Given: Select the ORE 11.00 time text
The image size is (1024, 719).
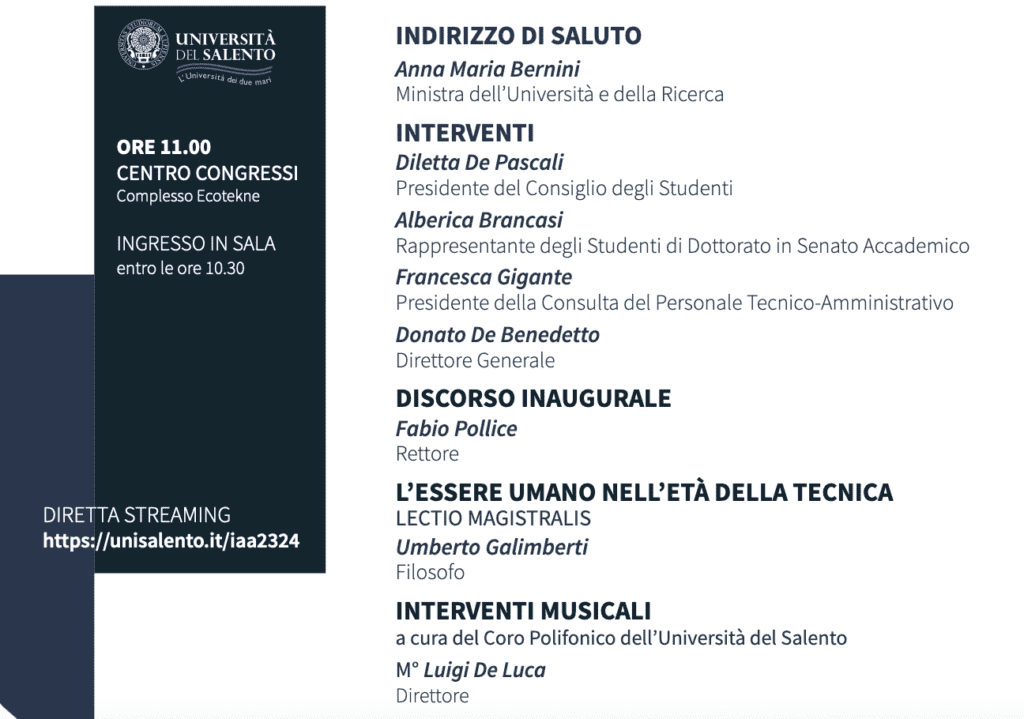Looking at the screenshot, I should [x=164, y=148].
